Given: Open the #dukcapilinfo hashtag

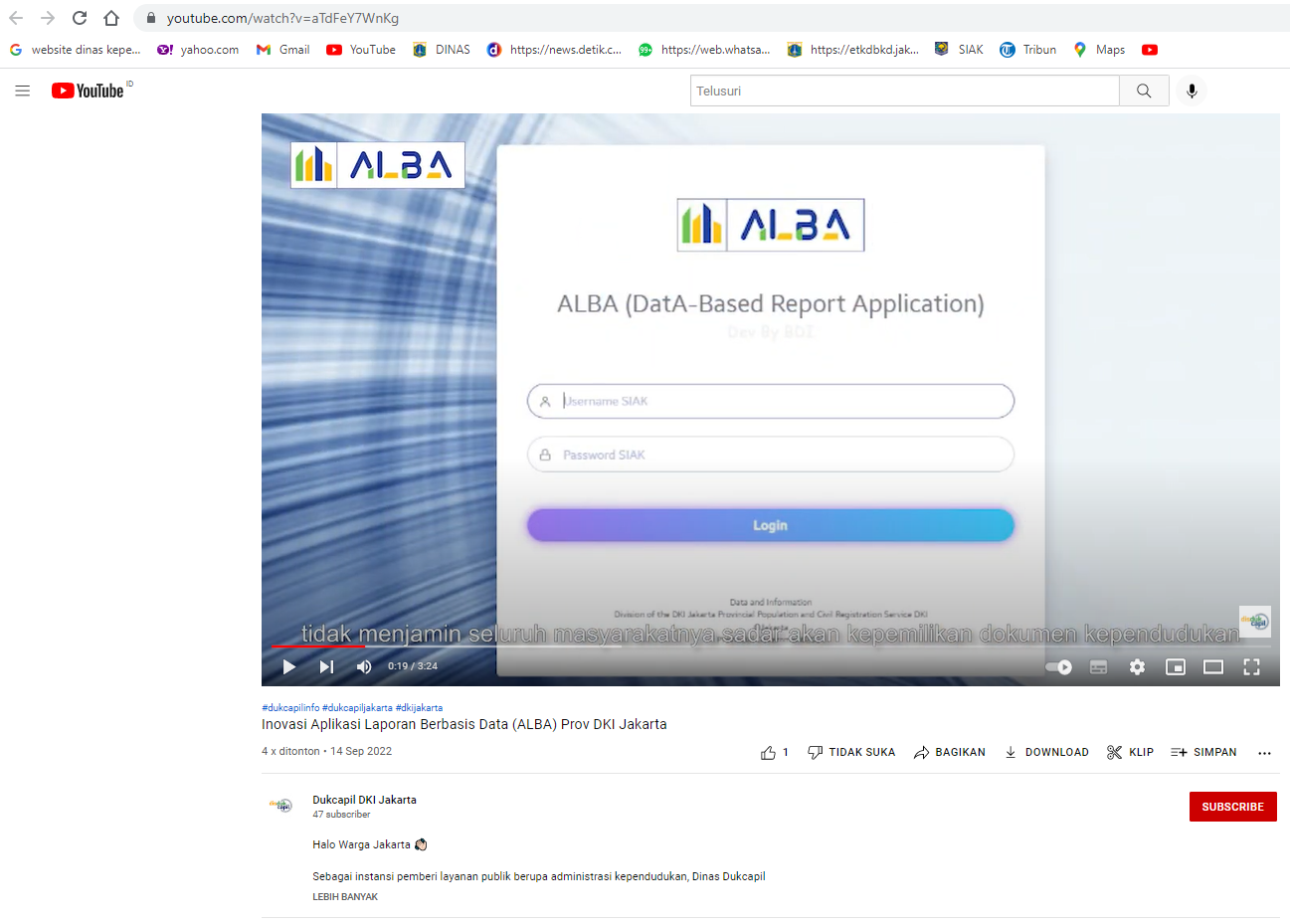Looking at the screenshot, I should coord(290,708).
